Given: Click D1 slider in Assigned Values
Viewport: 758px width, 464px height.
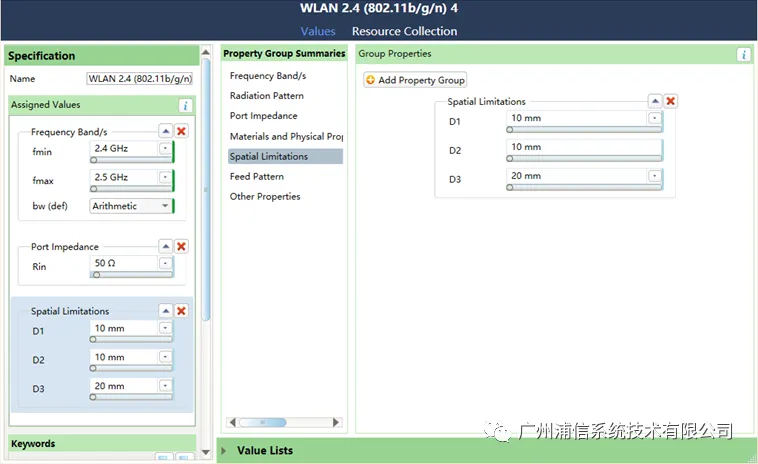Looking at the screenshot, I should (131, 340).
